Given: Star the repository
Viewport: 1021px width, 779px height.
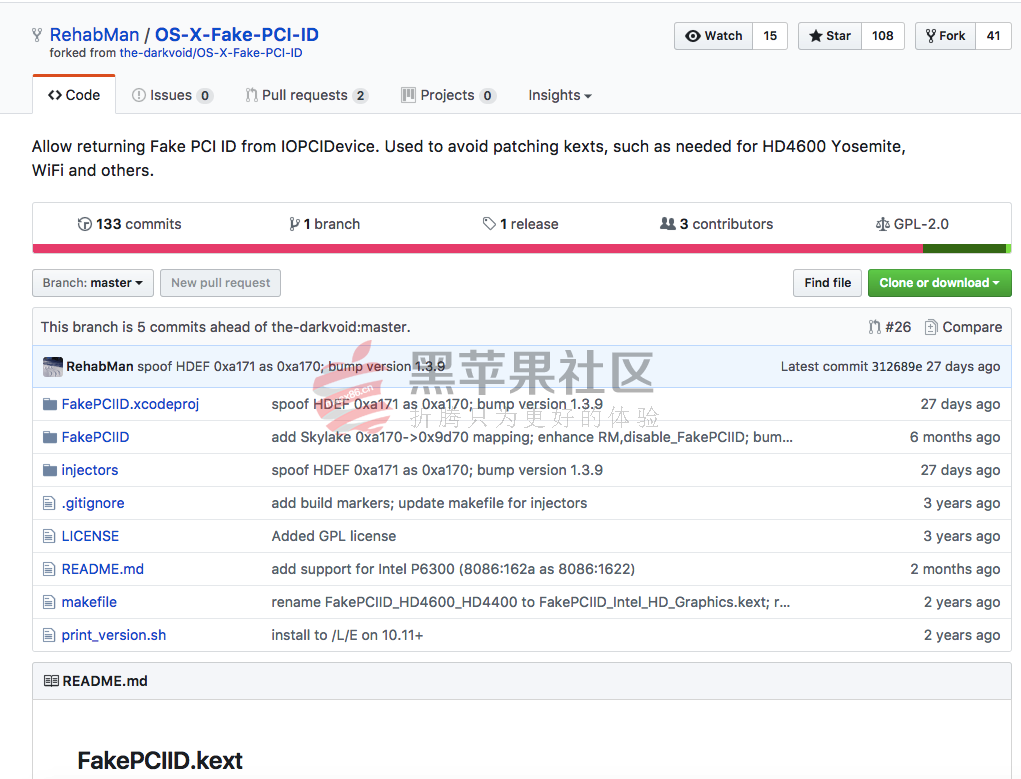Looking at the screenshot, I should point(830,36).
